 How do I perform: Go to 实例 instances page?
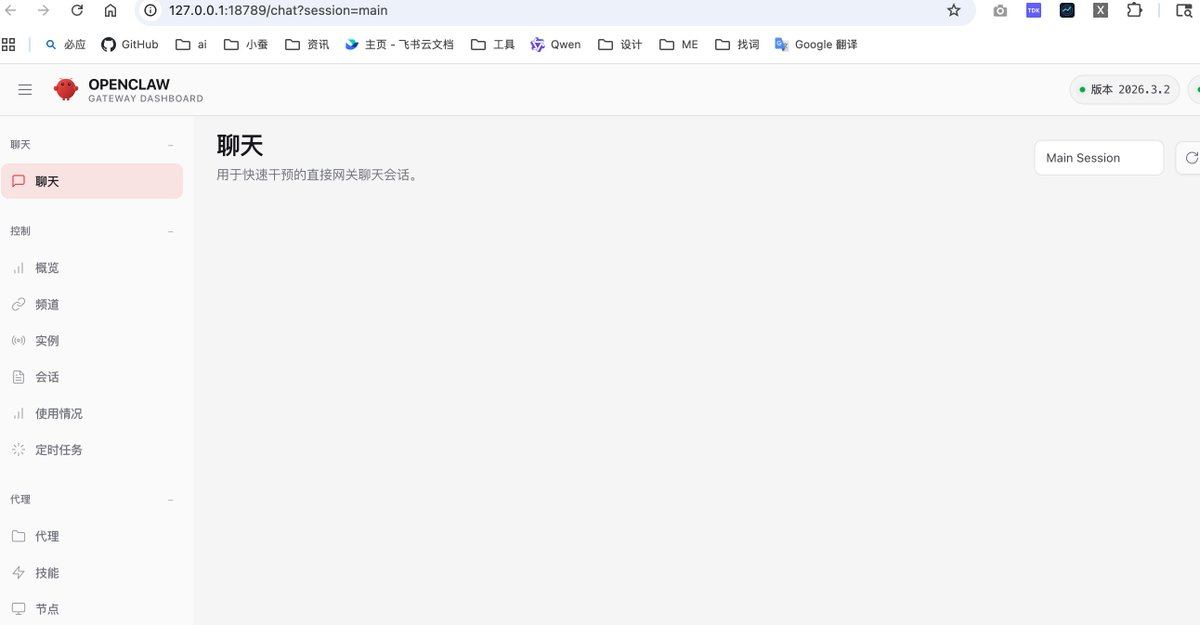(x=47, y=341)
